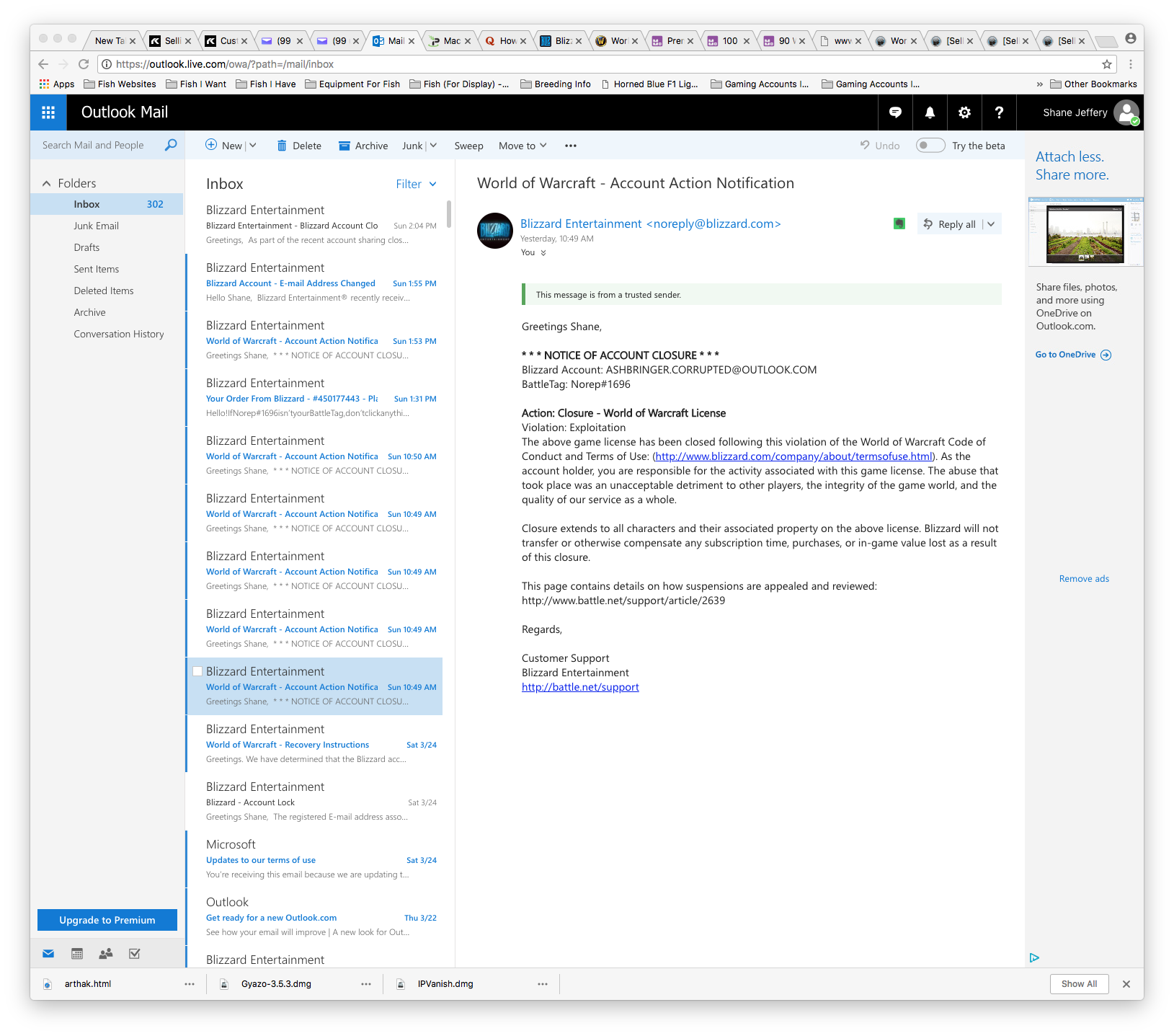
Task: Open the help question mark
Action: pos(999,112)
